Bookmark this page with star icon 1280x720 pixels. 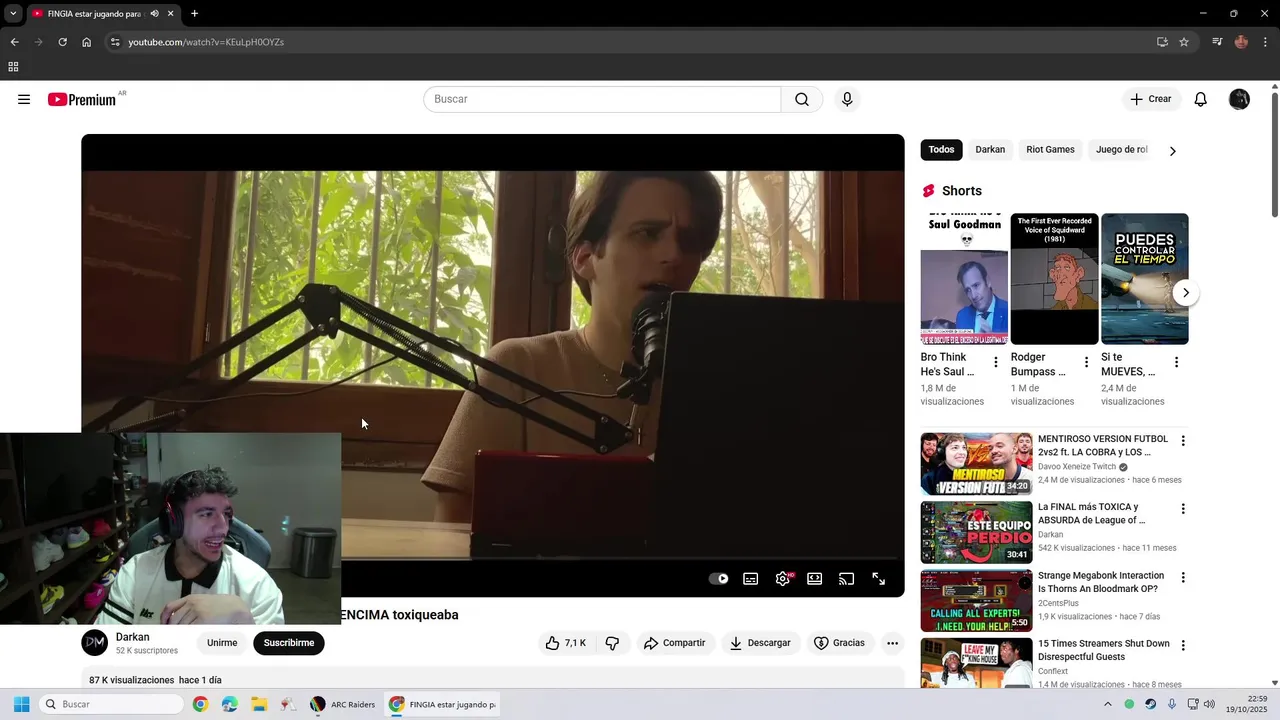[1184, 42]
